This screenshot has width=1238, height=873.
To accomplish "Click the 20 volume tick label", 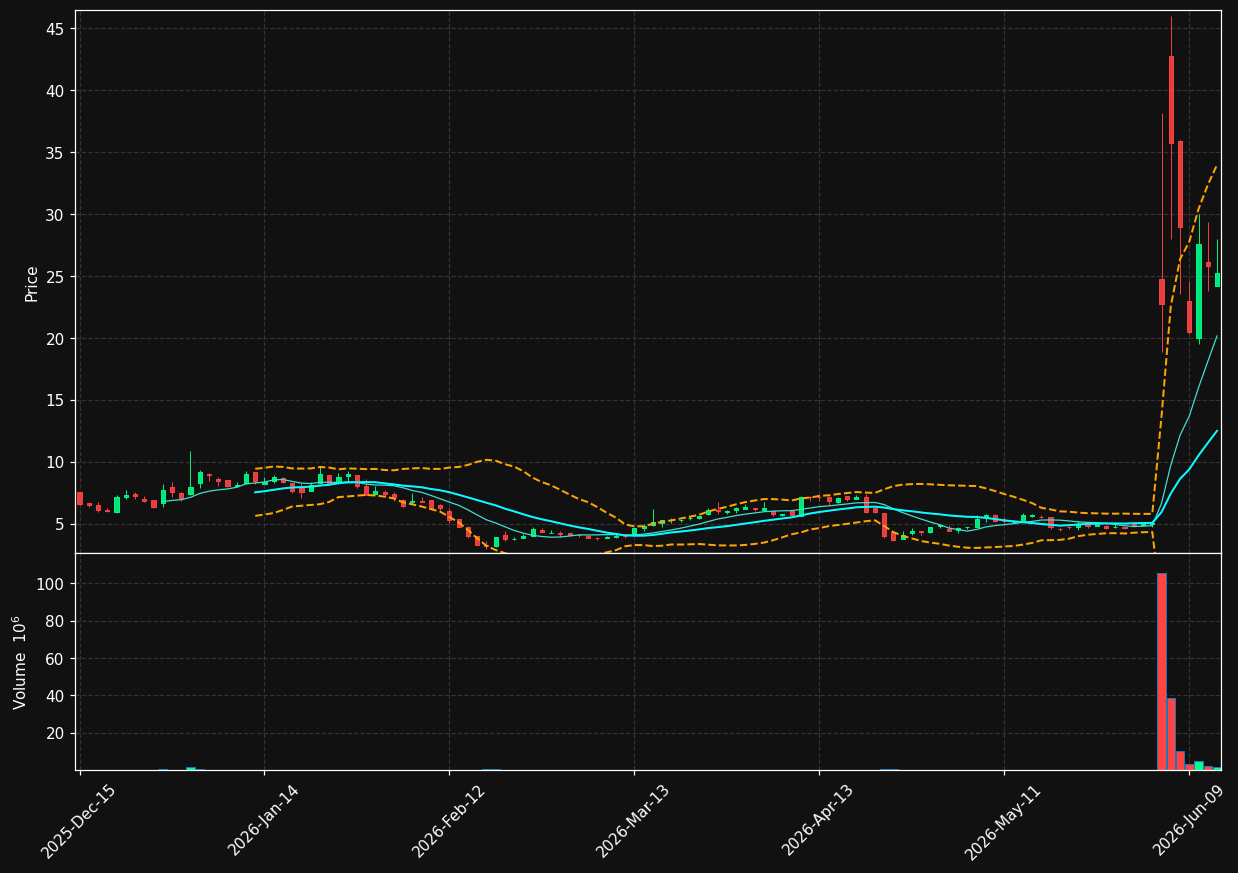I will tap(54, 733).
